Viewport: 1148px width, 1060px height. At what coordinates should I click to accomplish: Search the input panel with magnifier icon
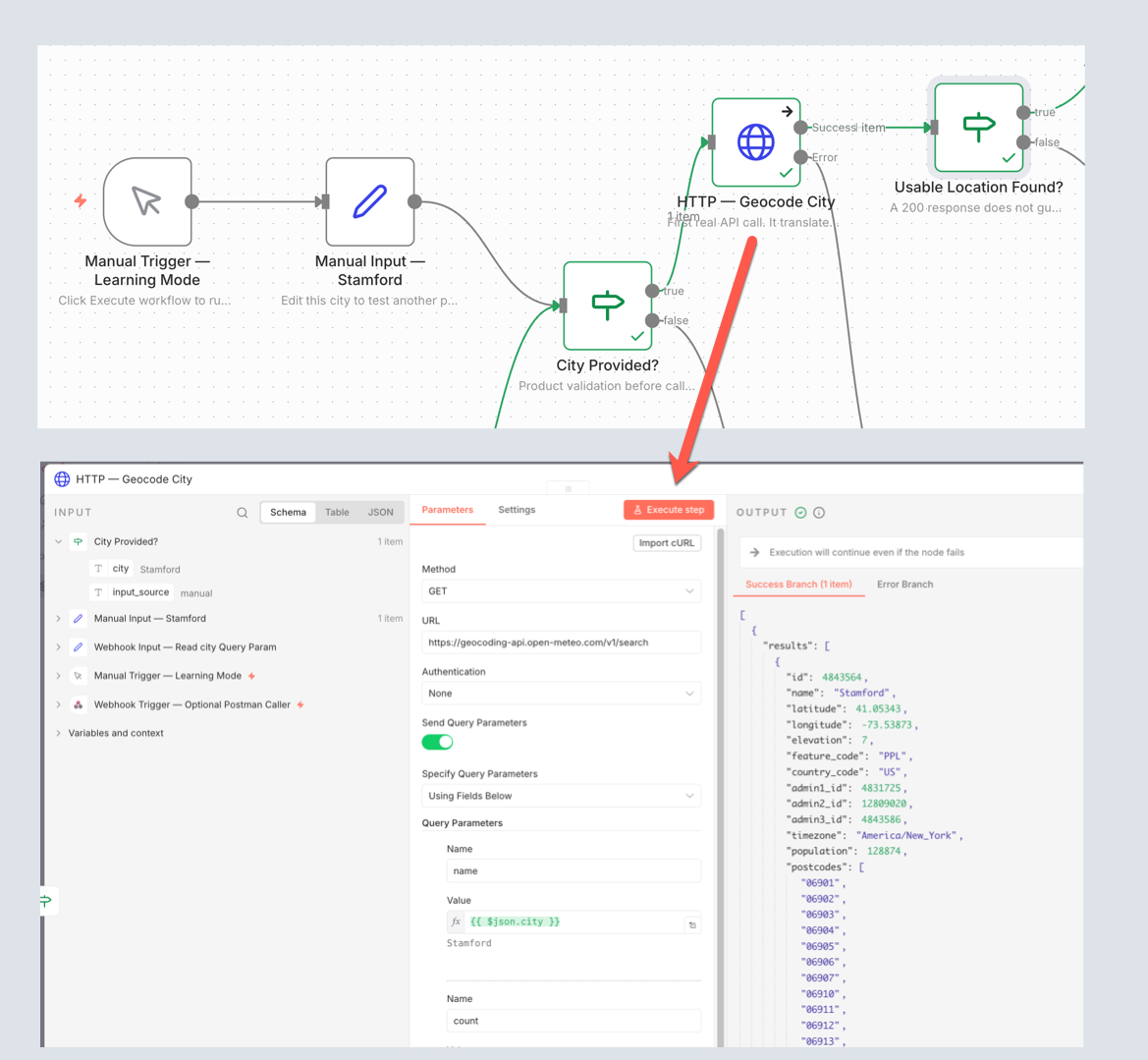[243, 513]
